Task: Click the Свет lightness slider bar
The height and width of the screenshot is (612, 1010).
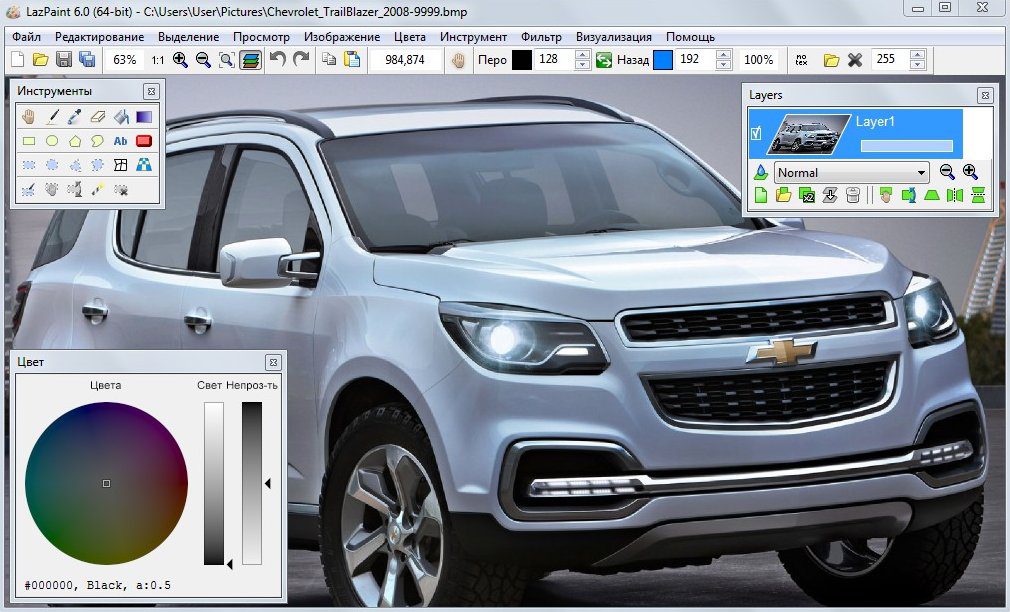Action: (214, 483)
